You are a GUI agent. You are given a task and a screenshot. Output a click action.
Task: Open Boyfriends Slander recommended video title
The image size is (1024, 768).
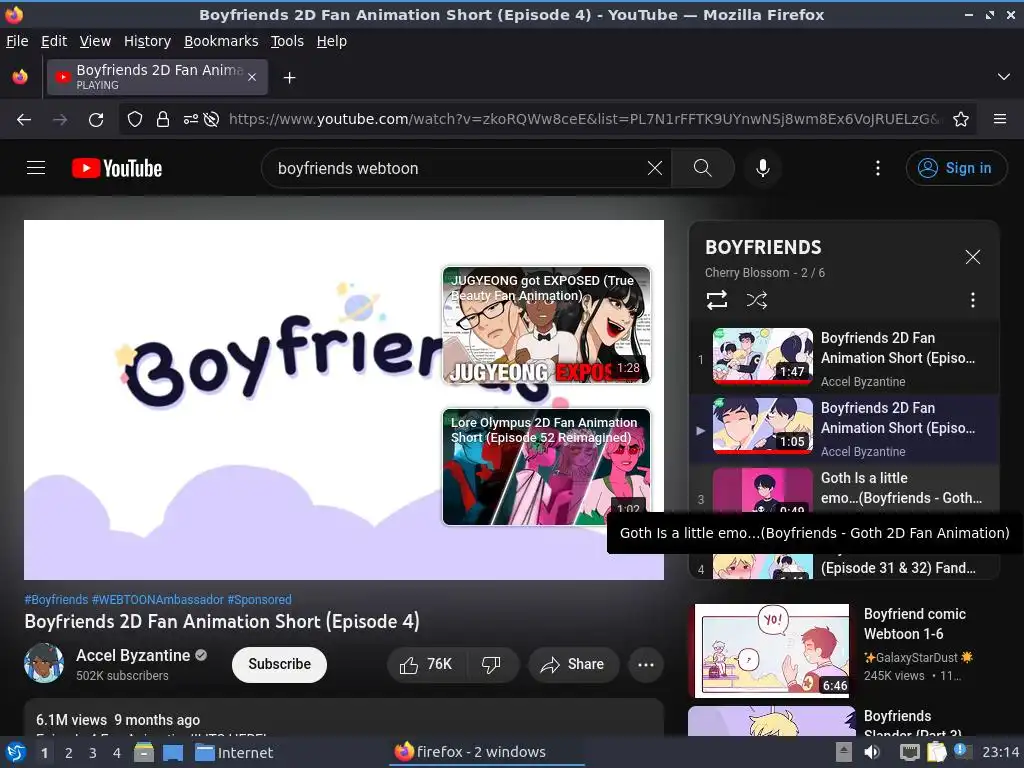912,724
